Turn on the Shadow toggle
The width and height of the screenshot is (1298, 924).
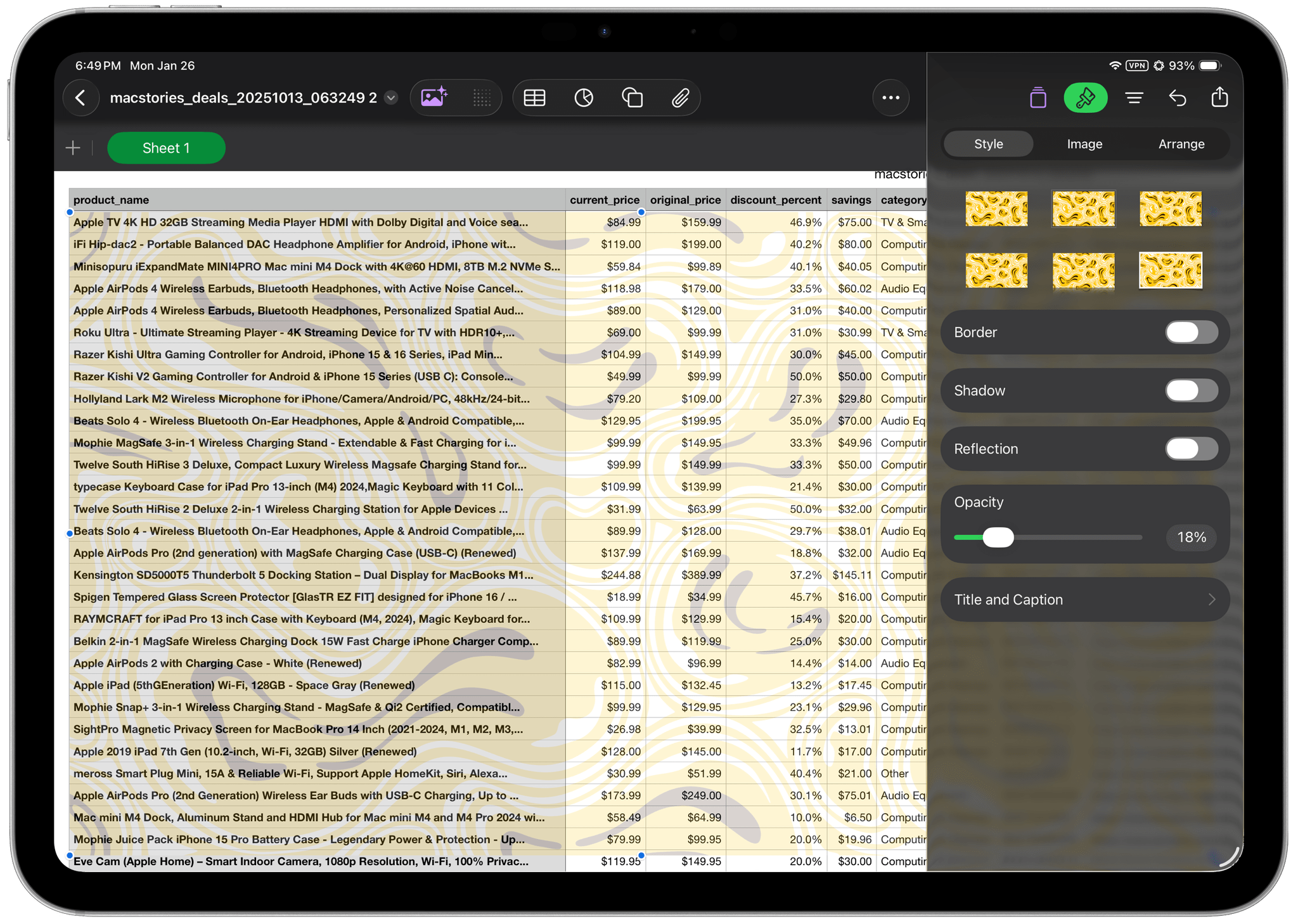coord(1190,390)
